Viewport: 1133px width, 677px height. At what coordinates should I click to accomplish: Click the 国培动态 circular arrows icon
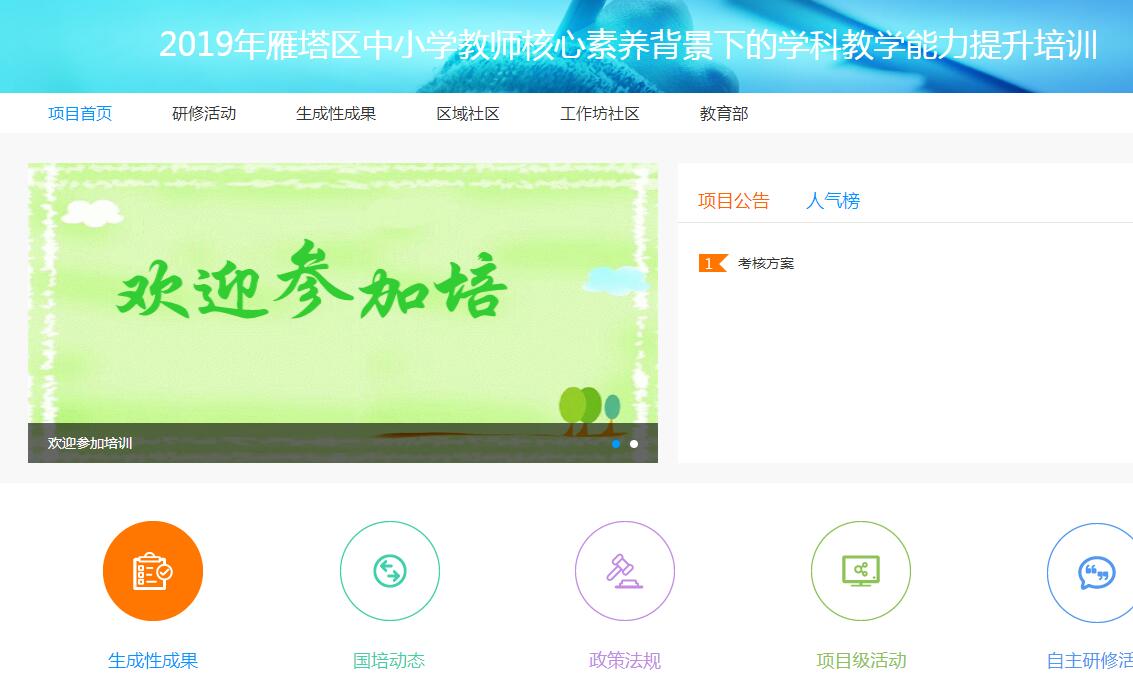(x=389, y=570)
